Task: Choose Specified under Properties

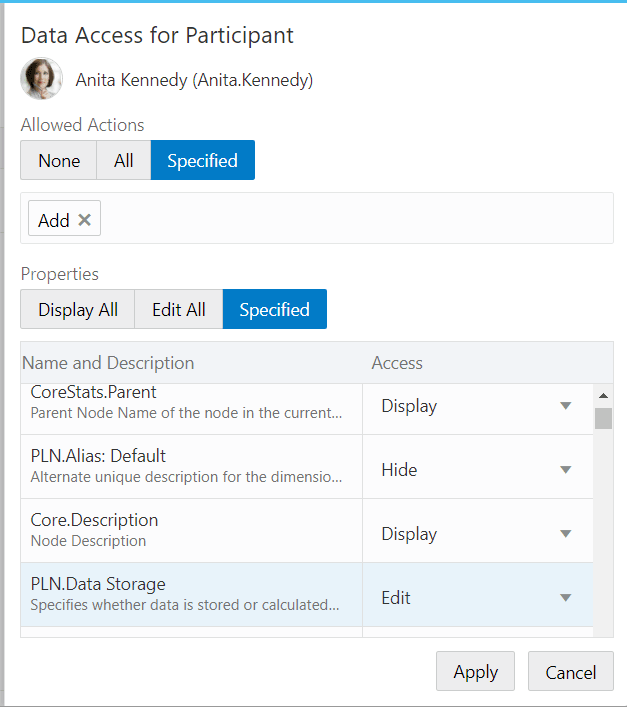Action: (x=274, y=310)
